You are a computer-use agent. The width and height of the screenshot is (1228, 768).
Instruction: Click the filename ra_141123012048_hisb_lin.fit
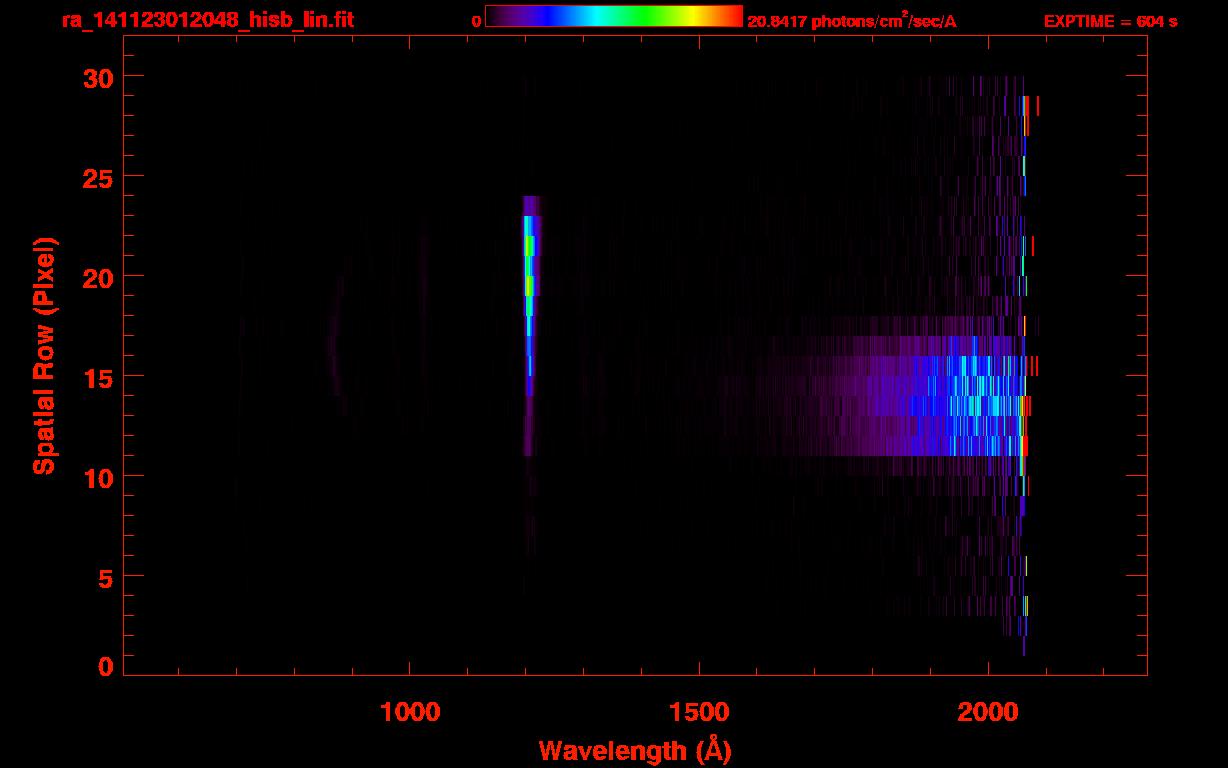207,19
